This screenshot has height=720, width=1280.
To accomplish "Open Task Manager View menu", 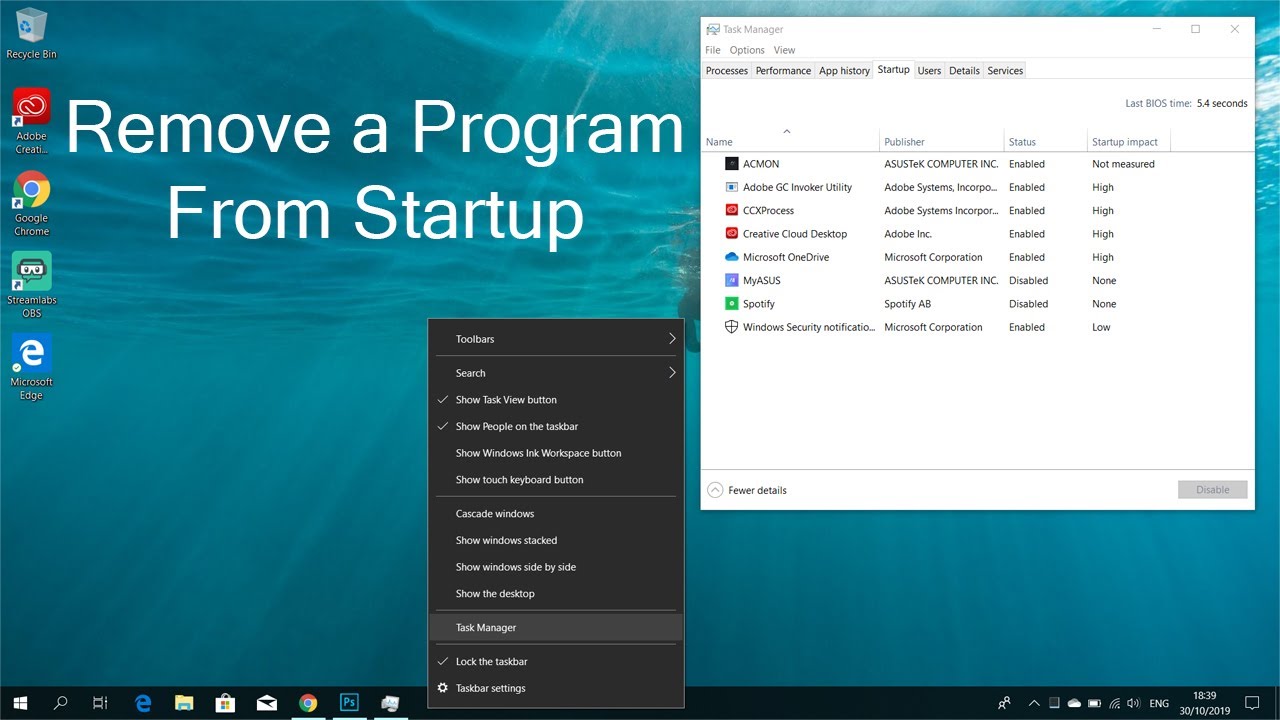I will pos(785,50).
